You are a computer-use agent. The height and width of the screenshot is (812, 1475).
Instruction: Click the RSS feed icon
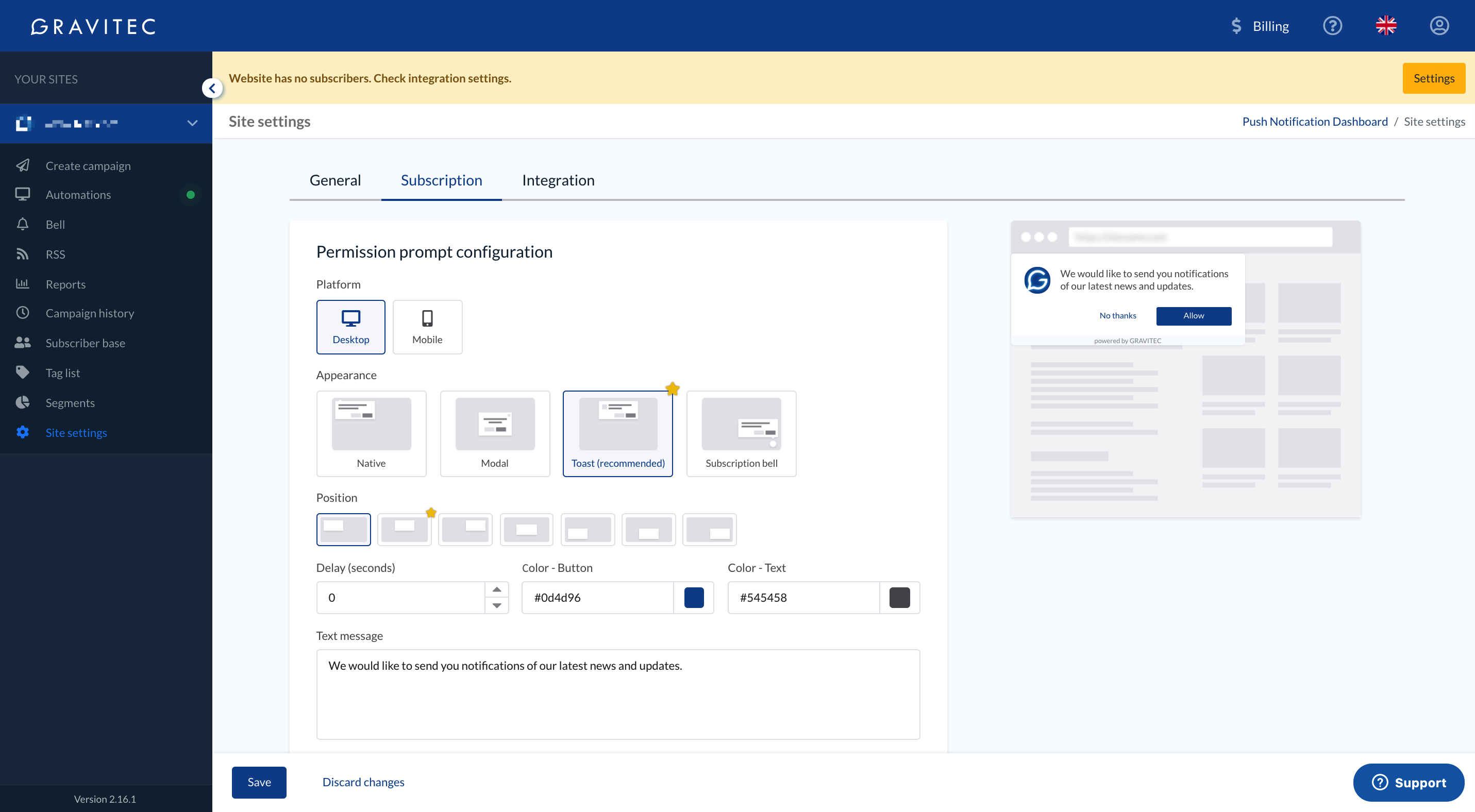(22, 254)
